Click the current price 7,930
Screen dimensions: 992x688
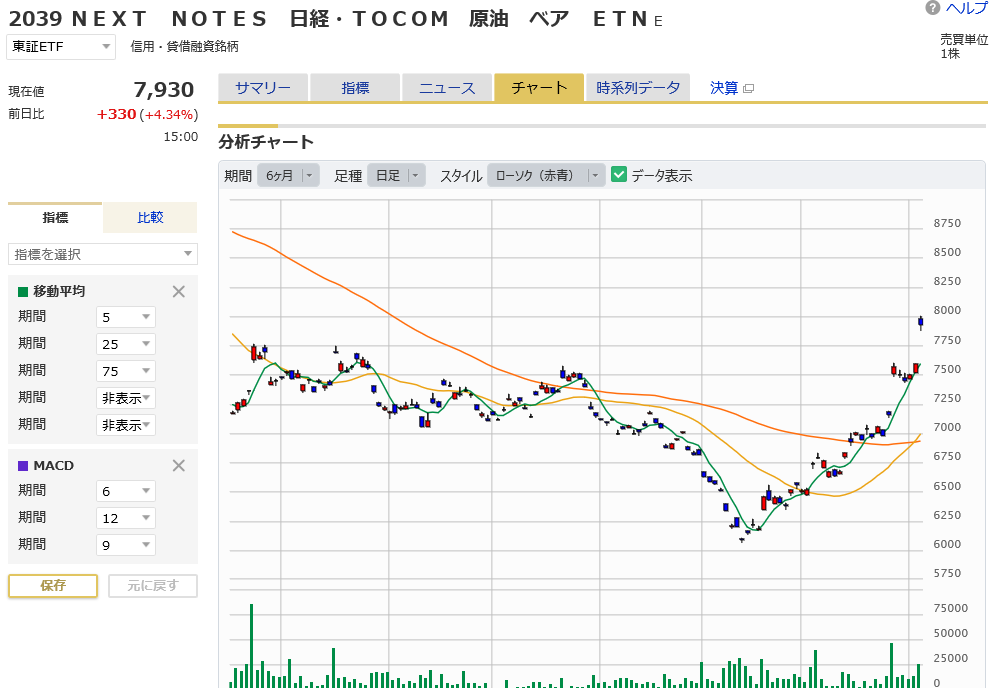click(x=164, y=90)
